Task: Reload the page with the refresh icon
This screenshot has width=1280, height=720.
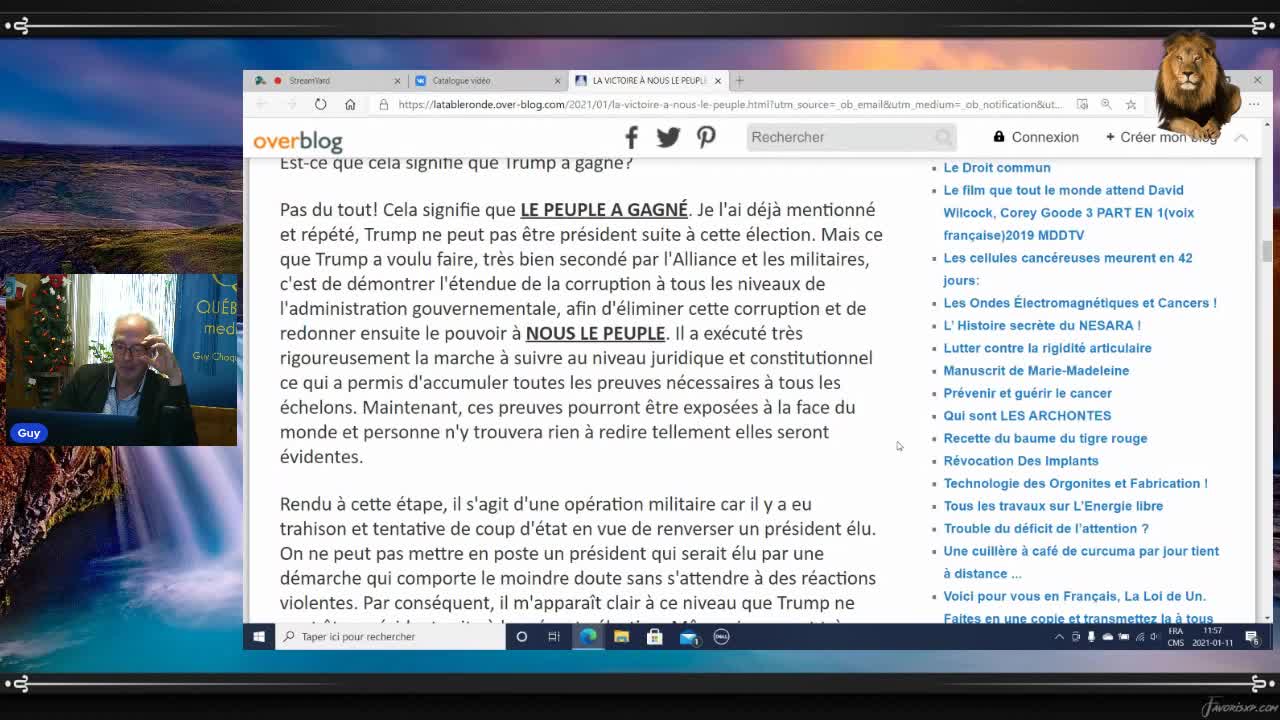Action: [320, 104]
